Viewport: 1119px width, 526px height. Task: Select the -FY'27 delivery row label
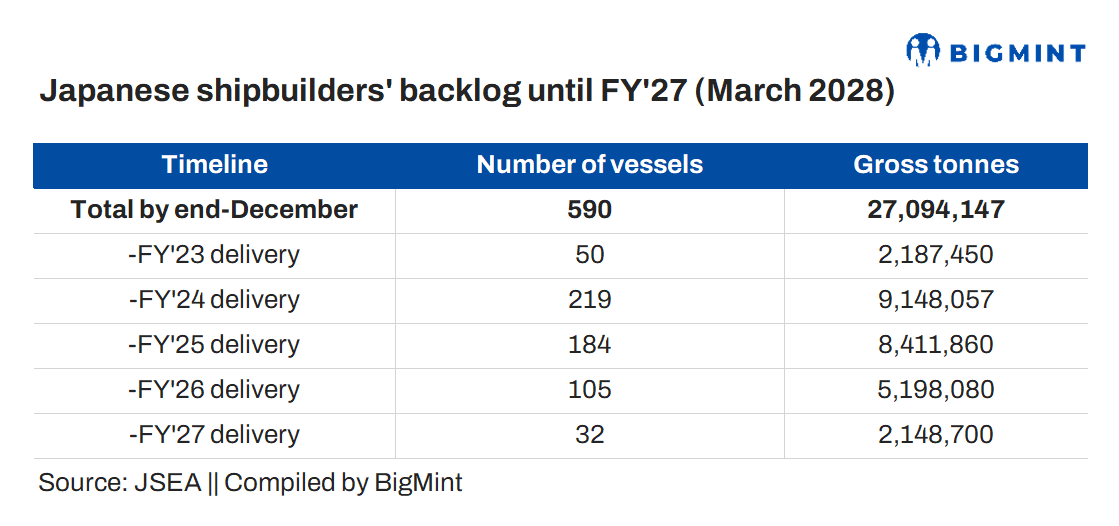point(214,435)
